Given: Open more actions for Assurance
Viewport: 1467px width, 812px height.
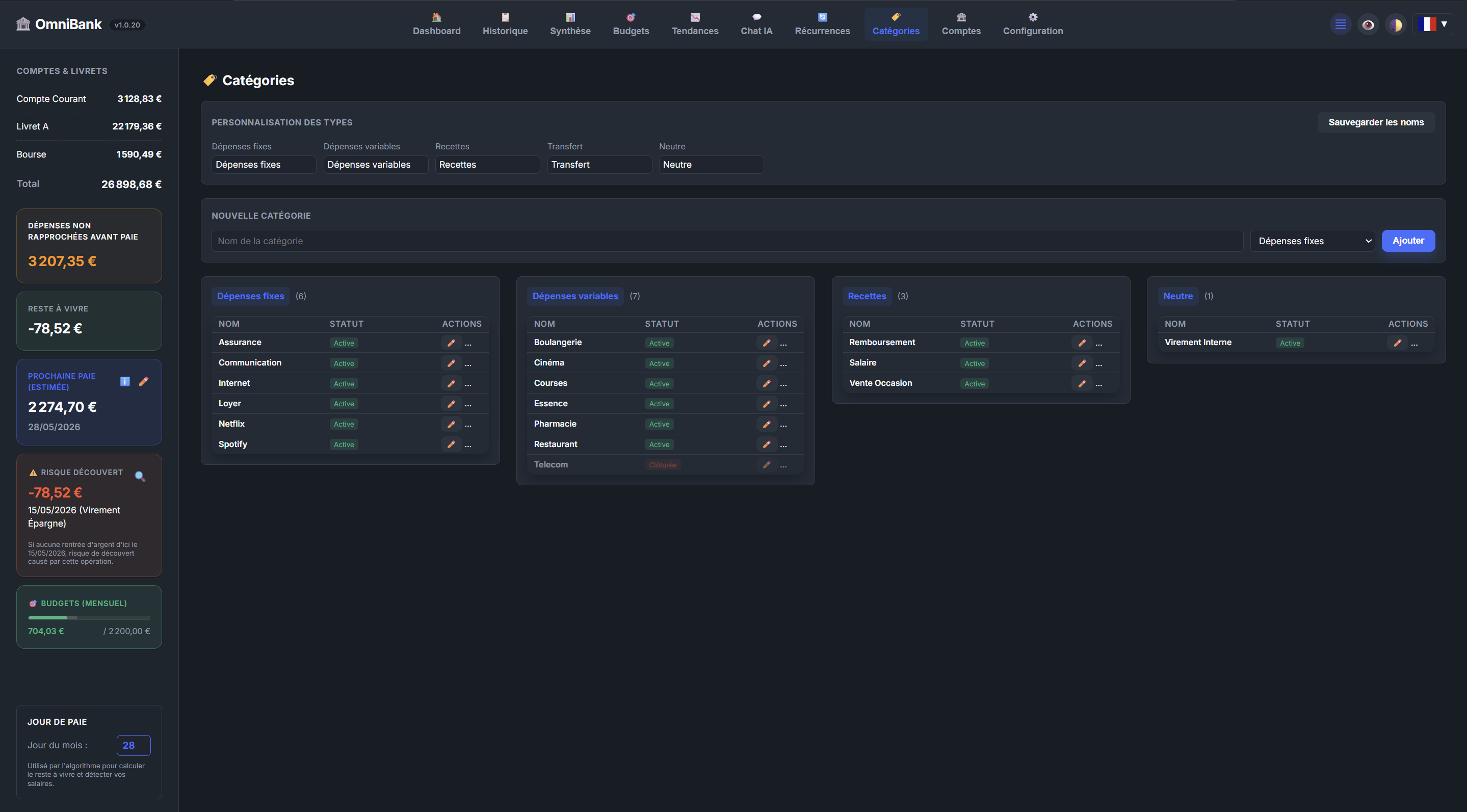Looking at the screenshot, I should click(468, 344).
